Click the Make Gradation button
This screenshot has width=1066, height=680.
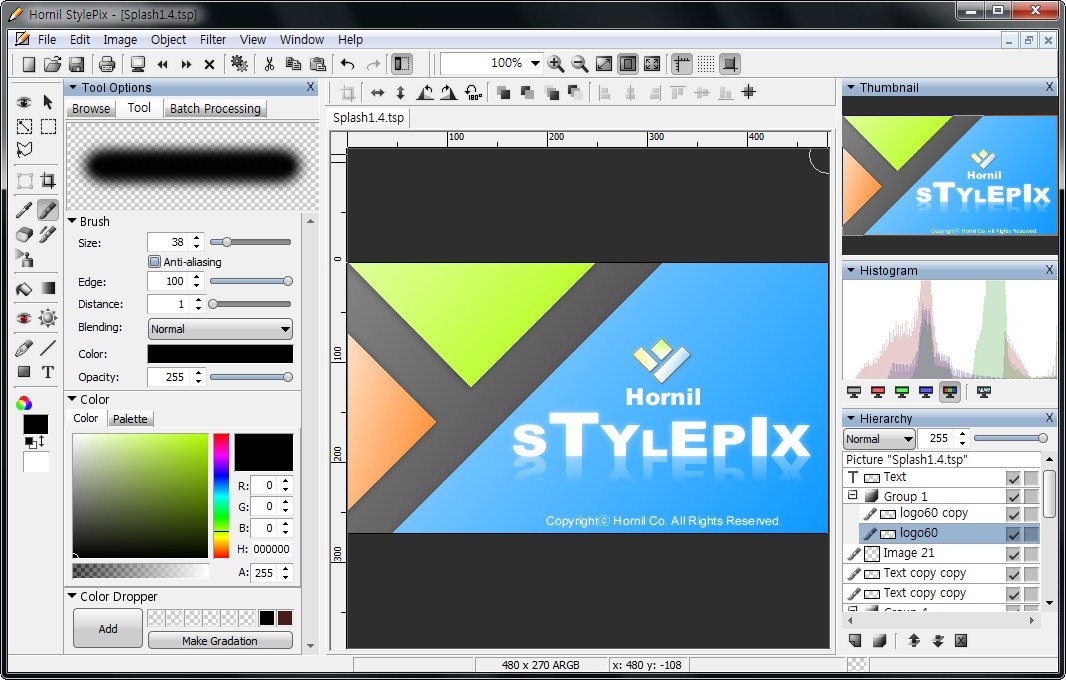pyautogui.click(x=220, y=641)
